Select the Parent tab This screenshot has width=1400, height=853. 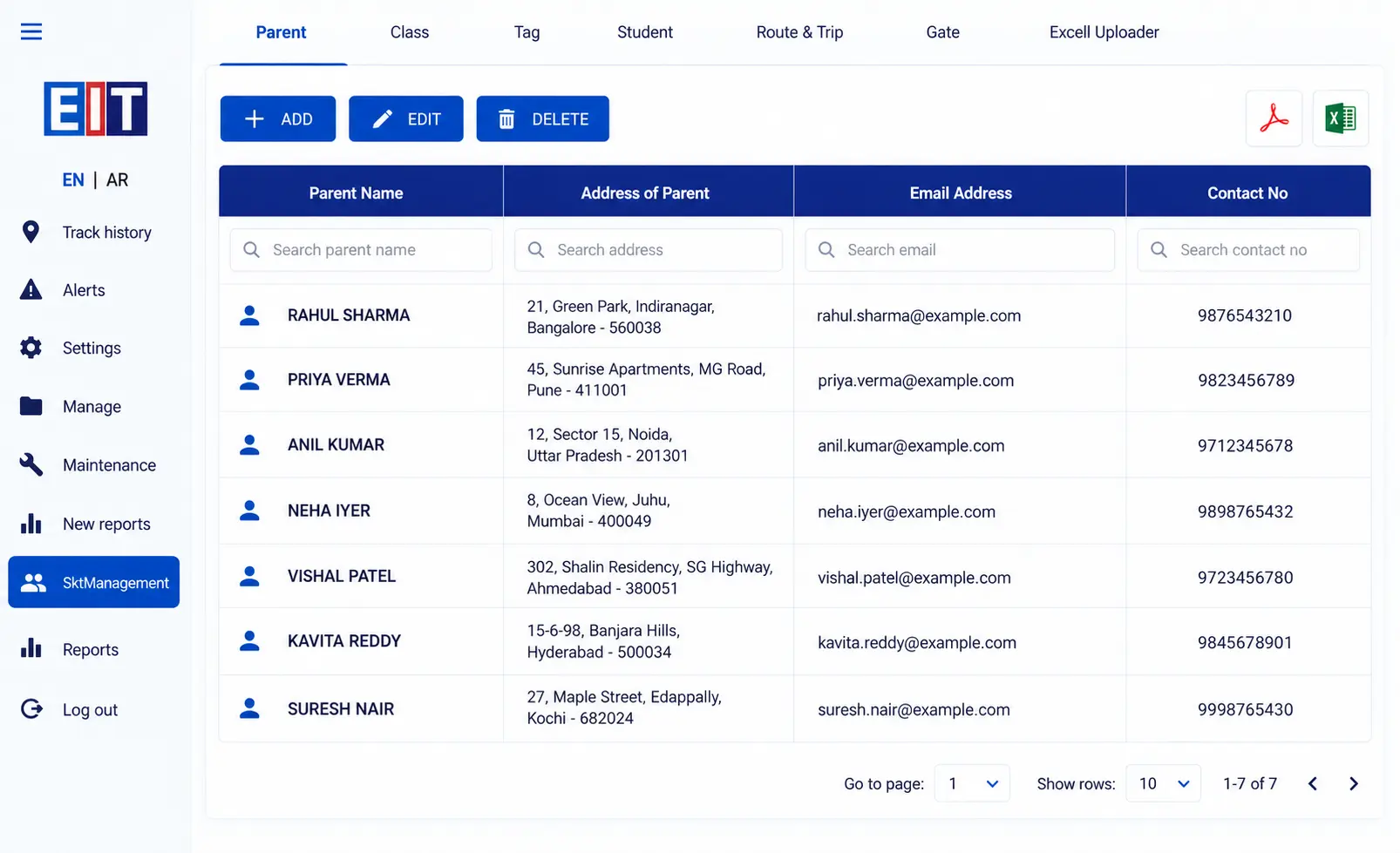click(281, 32)
